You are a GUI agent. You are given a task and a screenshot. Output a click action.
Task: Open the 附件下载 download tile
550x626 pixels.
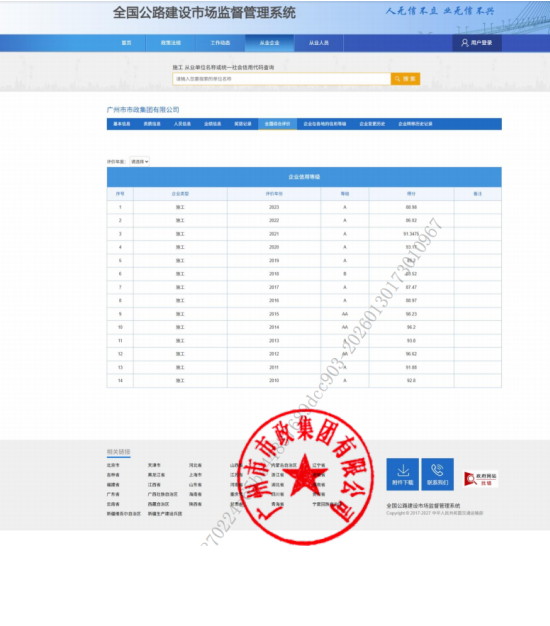pyautogui.click(x=402, y=474)
